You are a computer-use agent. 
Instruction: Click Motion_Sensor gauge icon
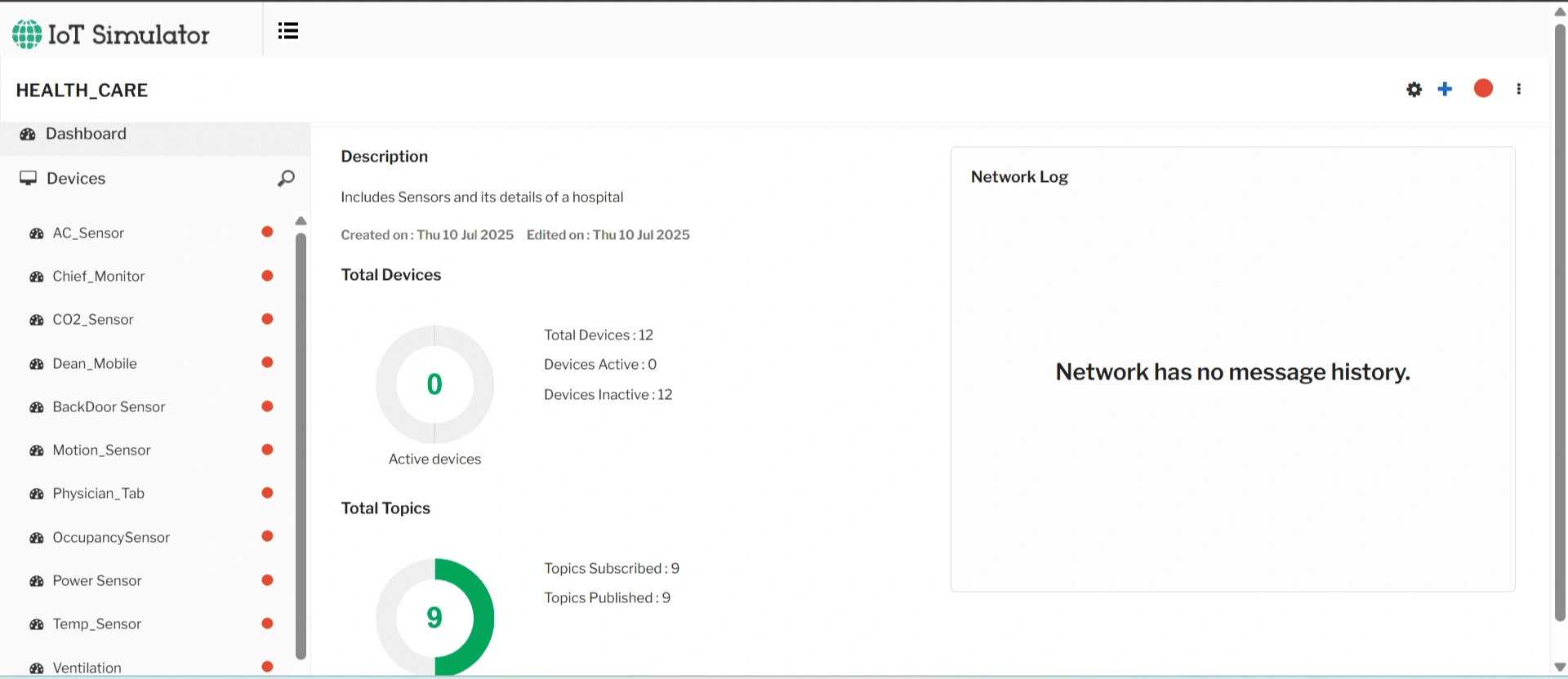[37, 450]
